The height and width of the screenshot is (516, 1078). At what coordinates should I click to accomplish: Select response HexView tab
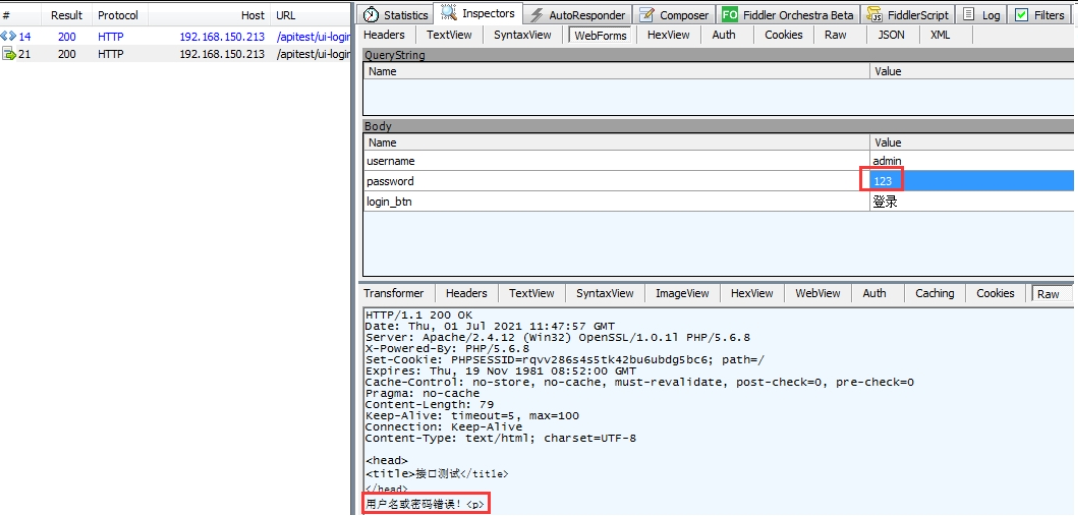(x=752, y=293)
